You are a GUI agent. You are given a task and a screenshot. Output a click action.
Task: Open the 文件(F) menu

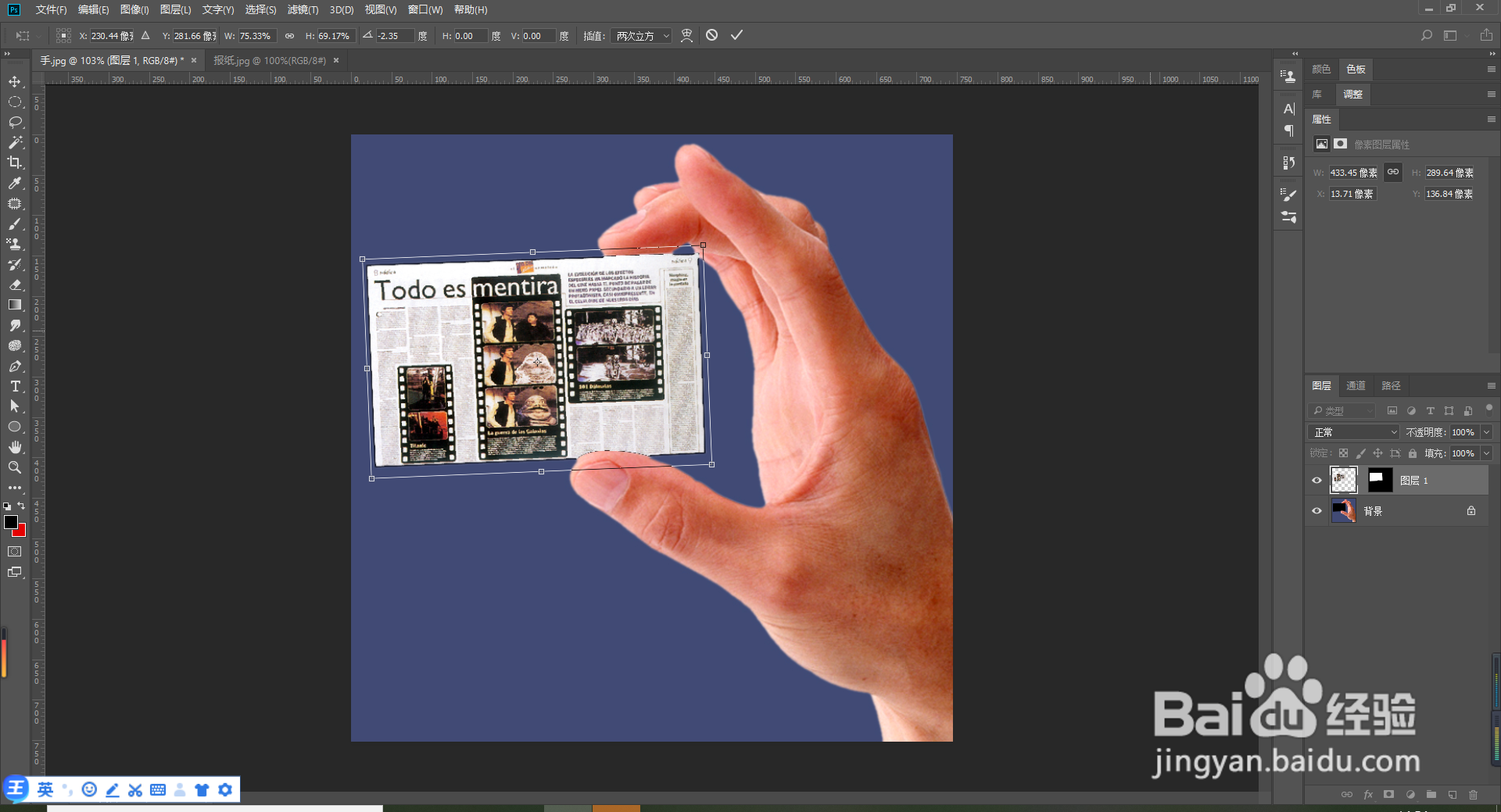pyautogui.click(x=51, y=9)
